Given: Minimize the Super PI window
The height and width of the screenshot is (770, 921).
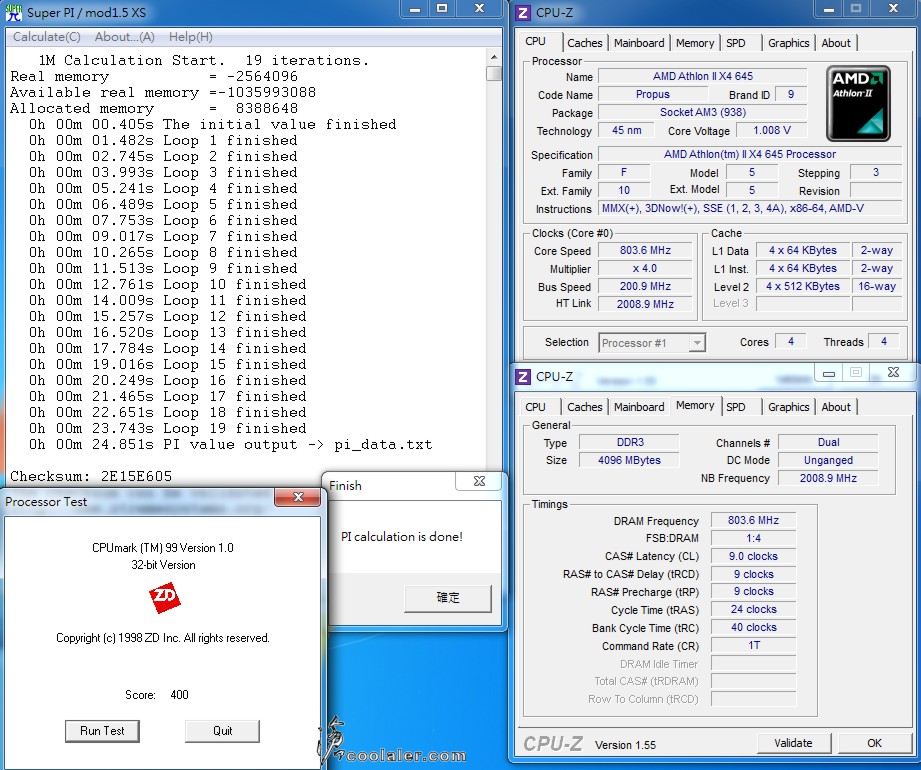Looking at the screenshot, I should pos(415,8).
